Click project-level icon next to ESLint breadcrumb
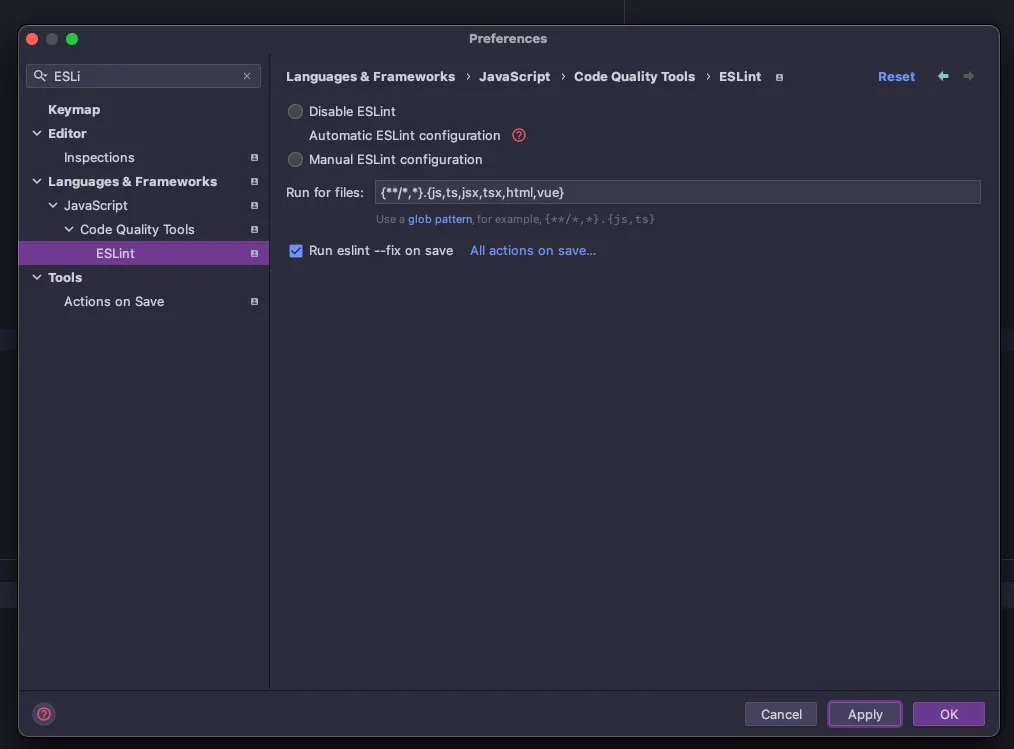The image size is (1014, 749). 780,77
